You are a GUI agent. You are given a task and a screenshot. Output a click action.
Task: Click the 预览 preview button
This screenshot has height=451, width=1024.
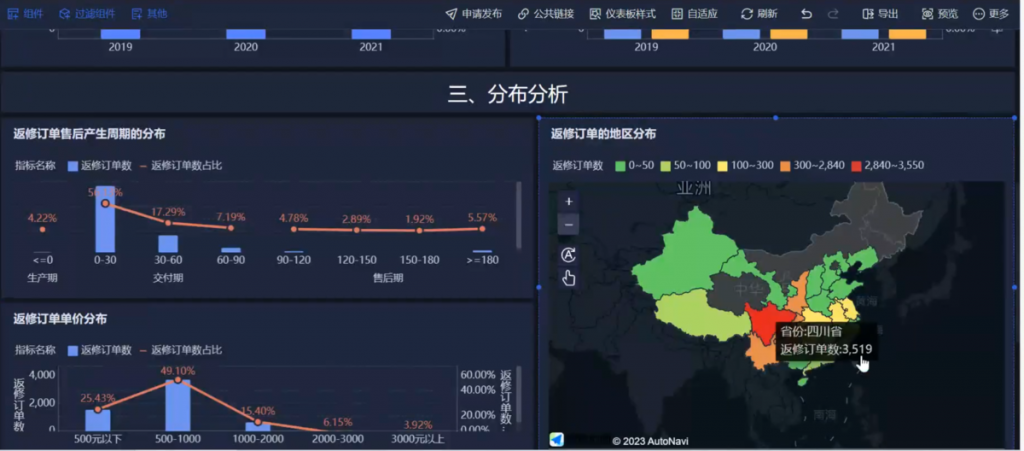tap(940, 14)
